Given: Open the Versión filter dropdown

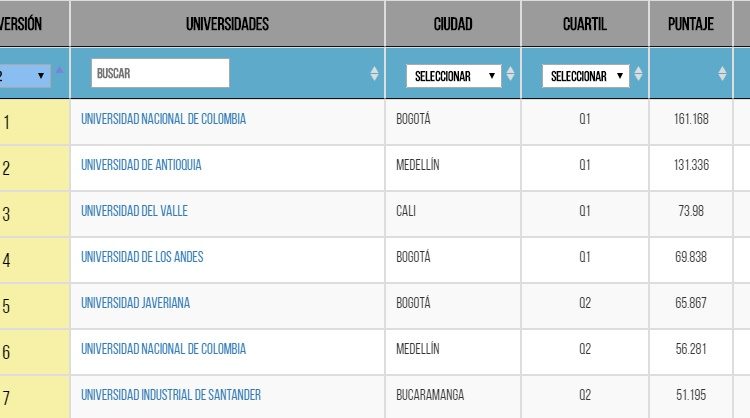Looking at the screenshot, I should 24,76.
